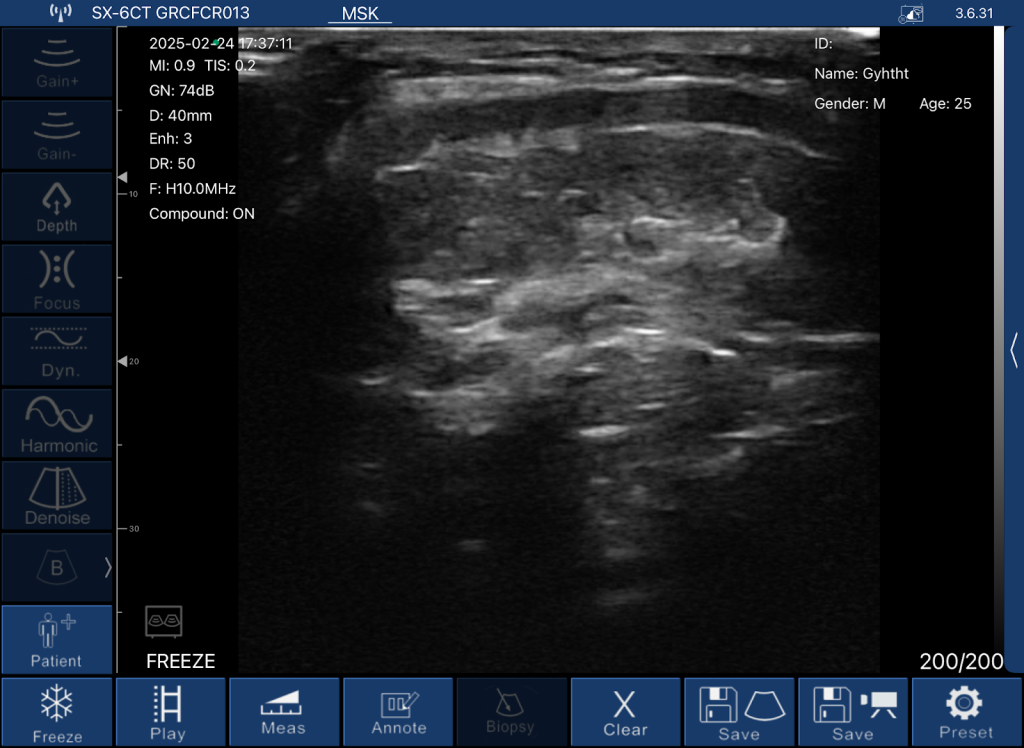Tap the probe connection status icon

tap(911, 14)
